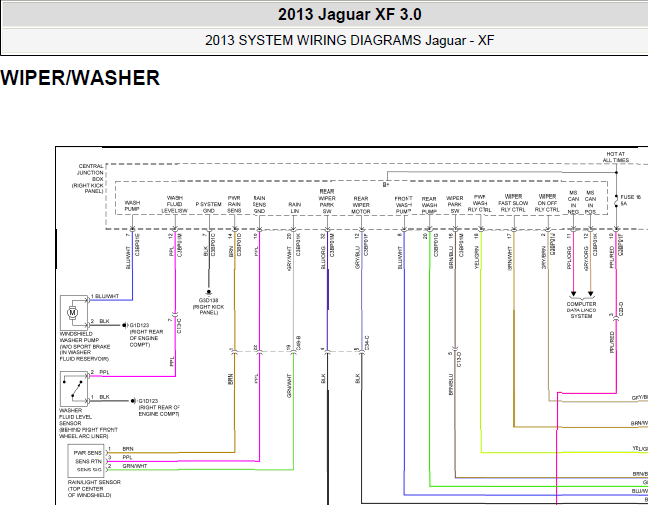
Task: Select the WASHER FLUID LEVEL SENSOR label
Action: 88,423
